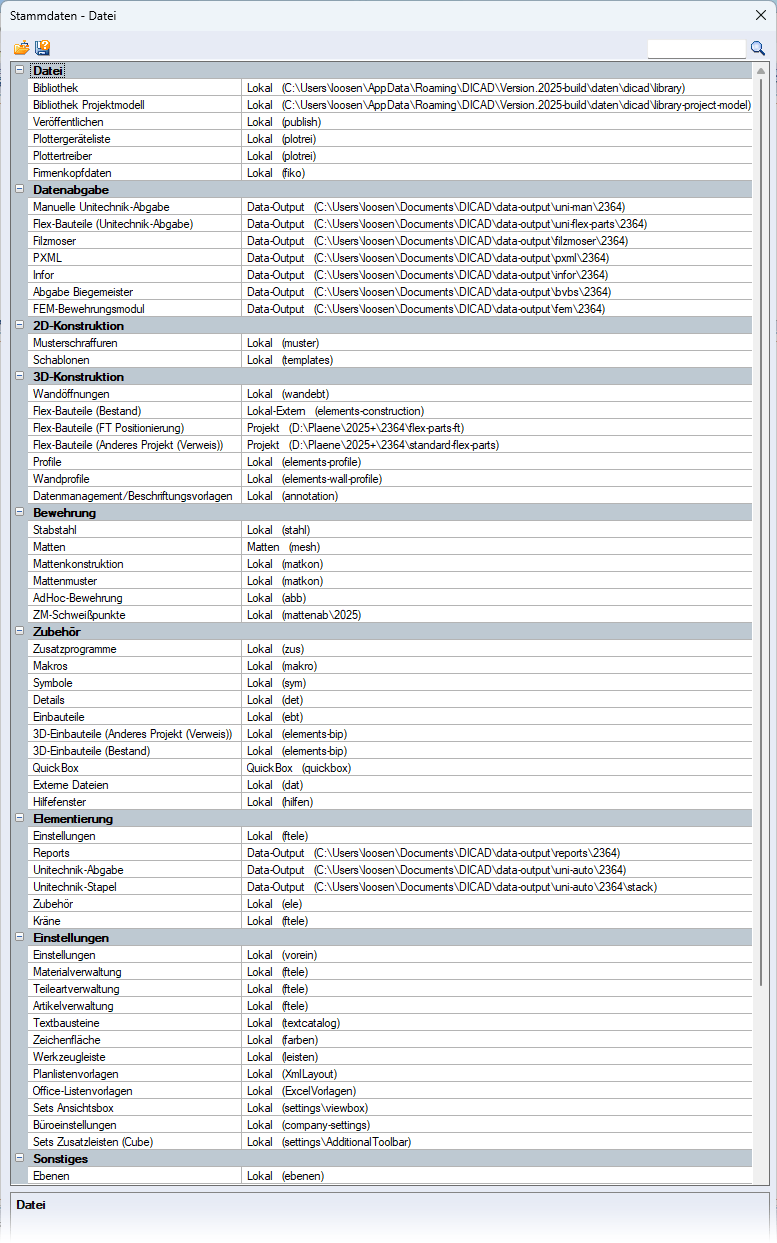The image size is (777, 1243).
Task: Select the Datenmanagement/Beschriftungsvorlagen row
Action: (390, 496)
